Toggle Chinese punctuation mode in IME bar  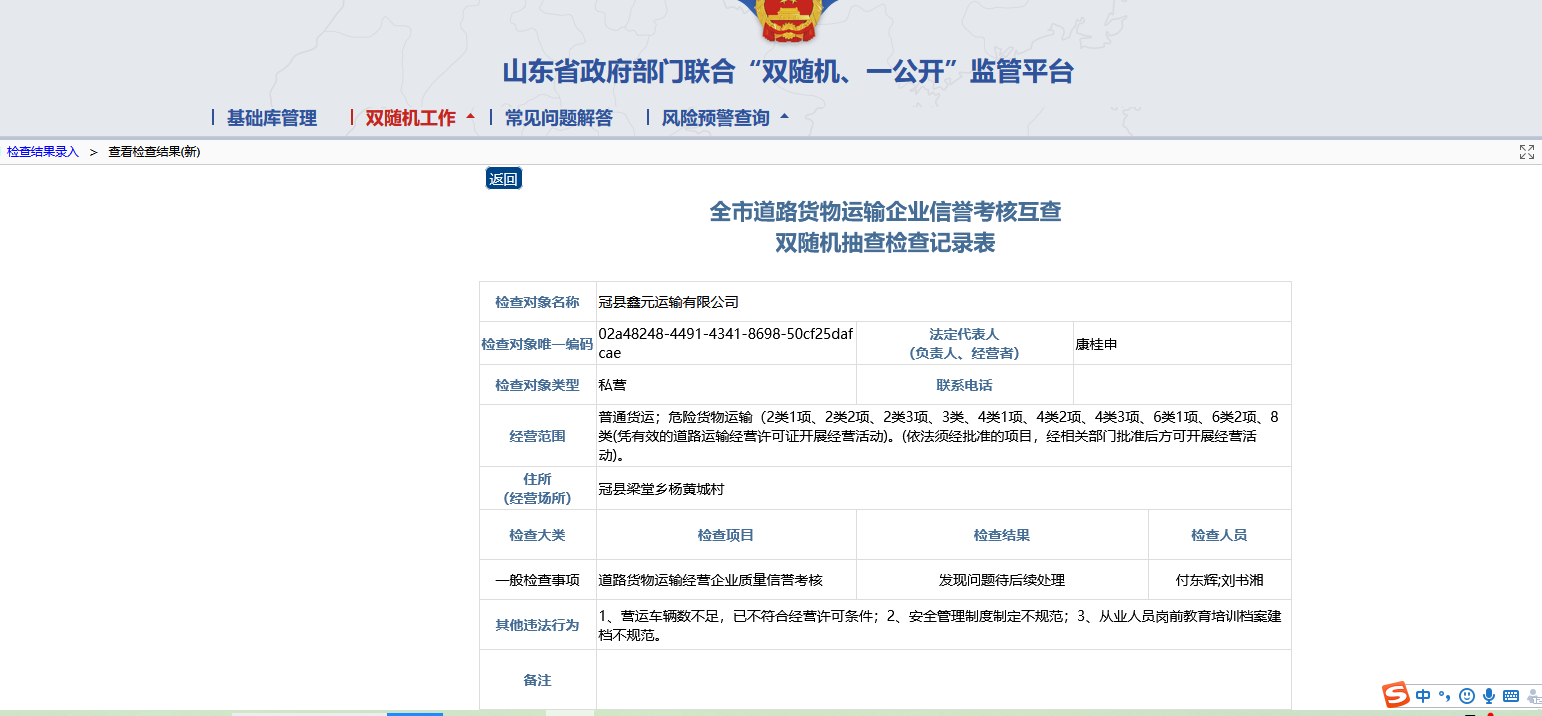tap(1444, 696)
